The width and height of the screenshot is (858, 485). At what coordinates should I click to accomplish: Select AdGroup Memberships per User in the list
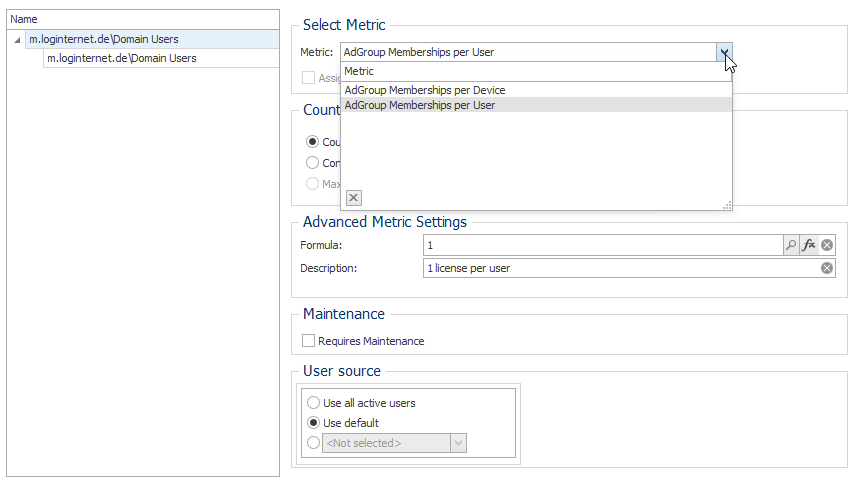pos(536,105)
